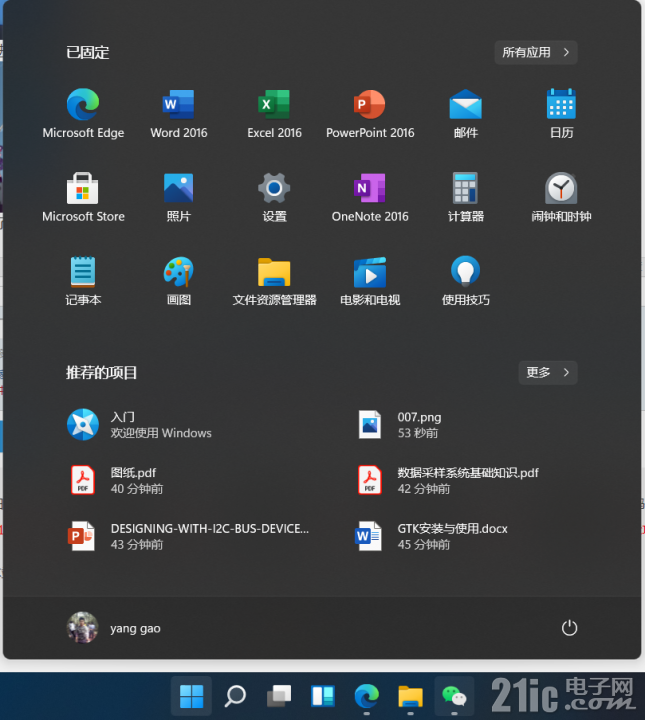The width and height of the screenshot is (645, 720).
Task: Show 更多 recommended items
Action: click(x=548, y=372)
